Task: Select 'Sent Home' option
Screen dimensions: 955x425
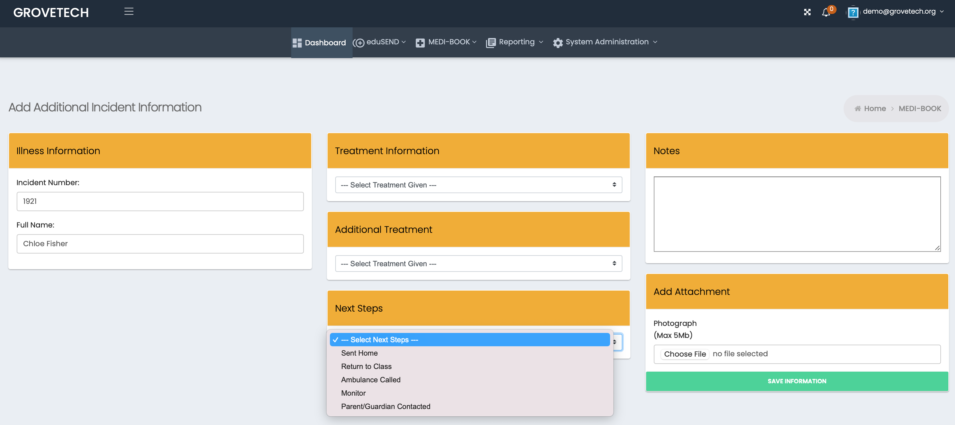Action: coord(359,353)
